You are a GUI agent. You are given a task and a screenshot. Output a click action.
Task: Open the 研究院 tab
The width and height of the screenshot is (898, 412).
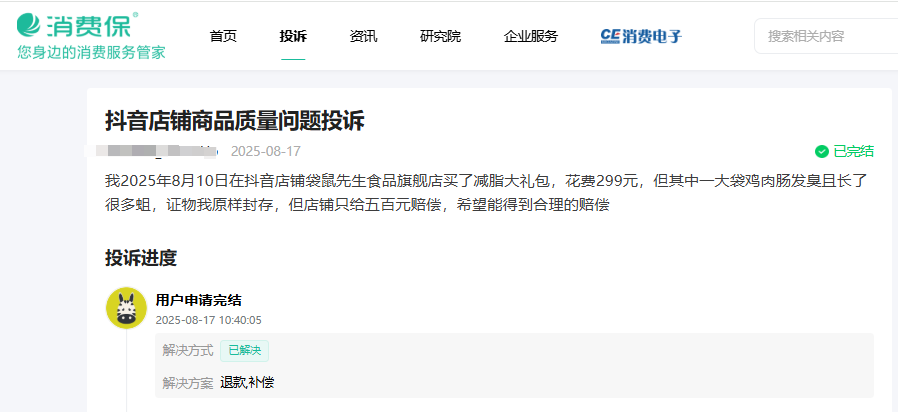point(440,37)
